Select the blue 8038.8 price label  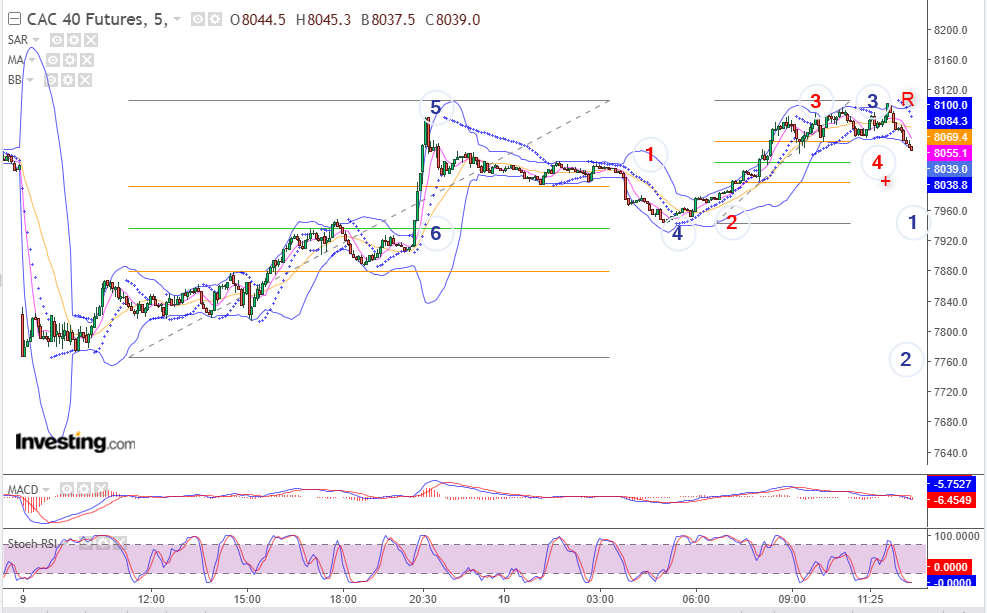pyautogui.click(x=950, y=186)
